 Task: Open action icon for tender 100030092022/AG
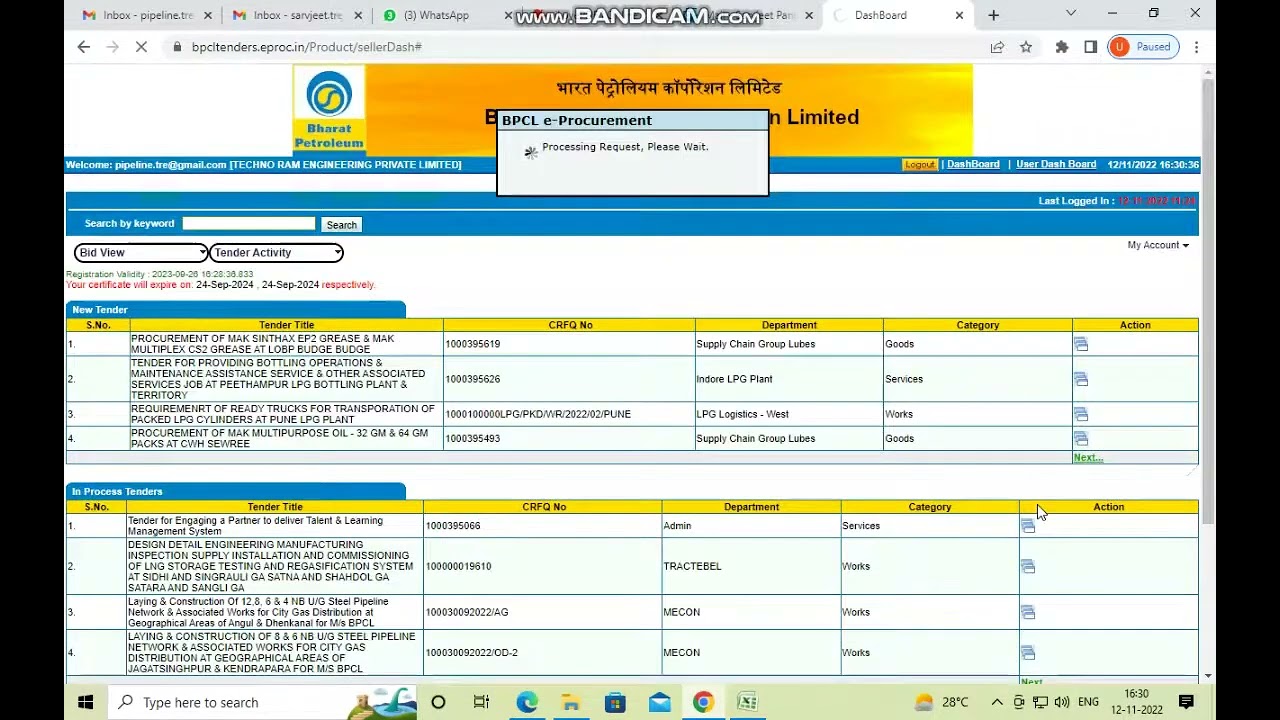coord(1027,612)
